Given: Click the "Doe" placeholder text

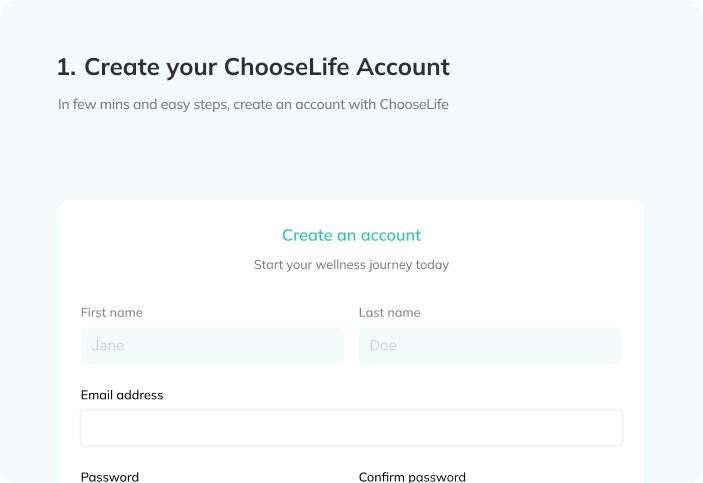Looking at the screenshot, I should click(383, 346).
